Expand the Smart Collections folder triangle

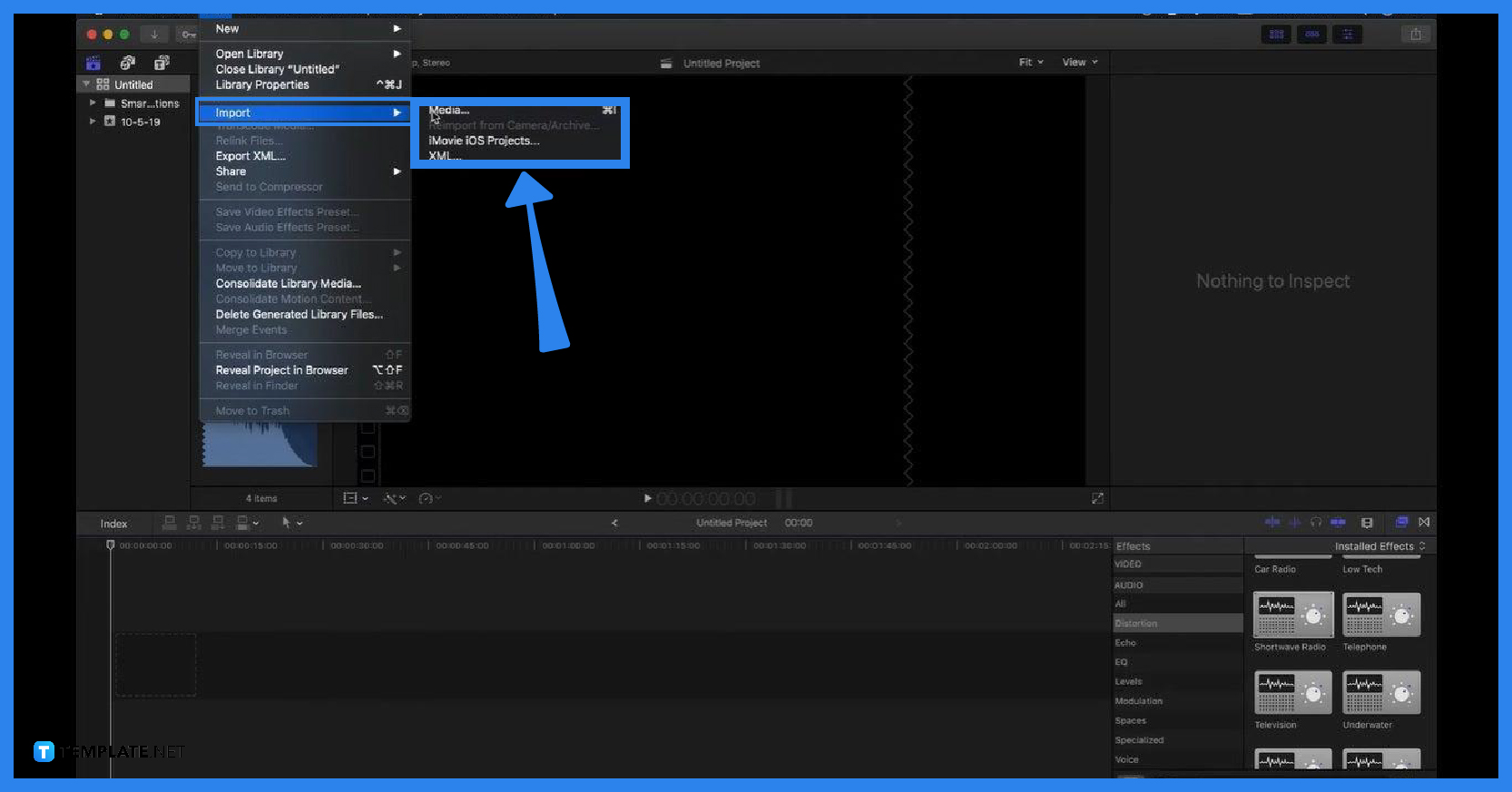(93, 103)
